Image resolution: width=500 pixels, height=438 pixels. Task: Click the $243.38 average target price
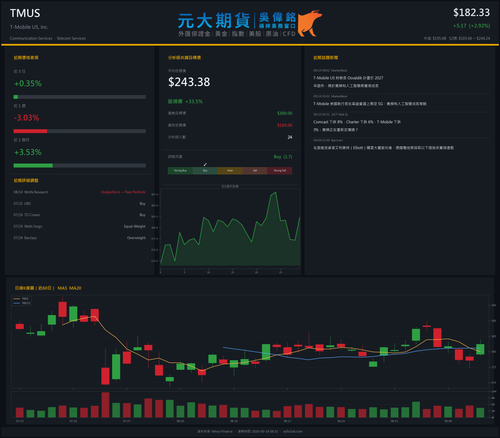(189, 82)
